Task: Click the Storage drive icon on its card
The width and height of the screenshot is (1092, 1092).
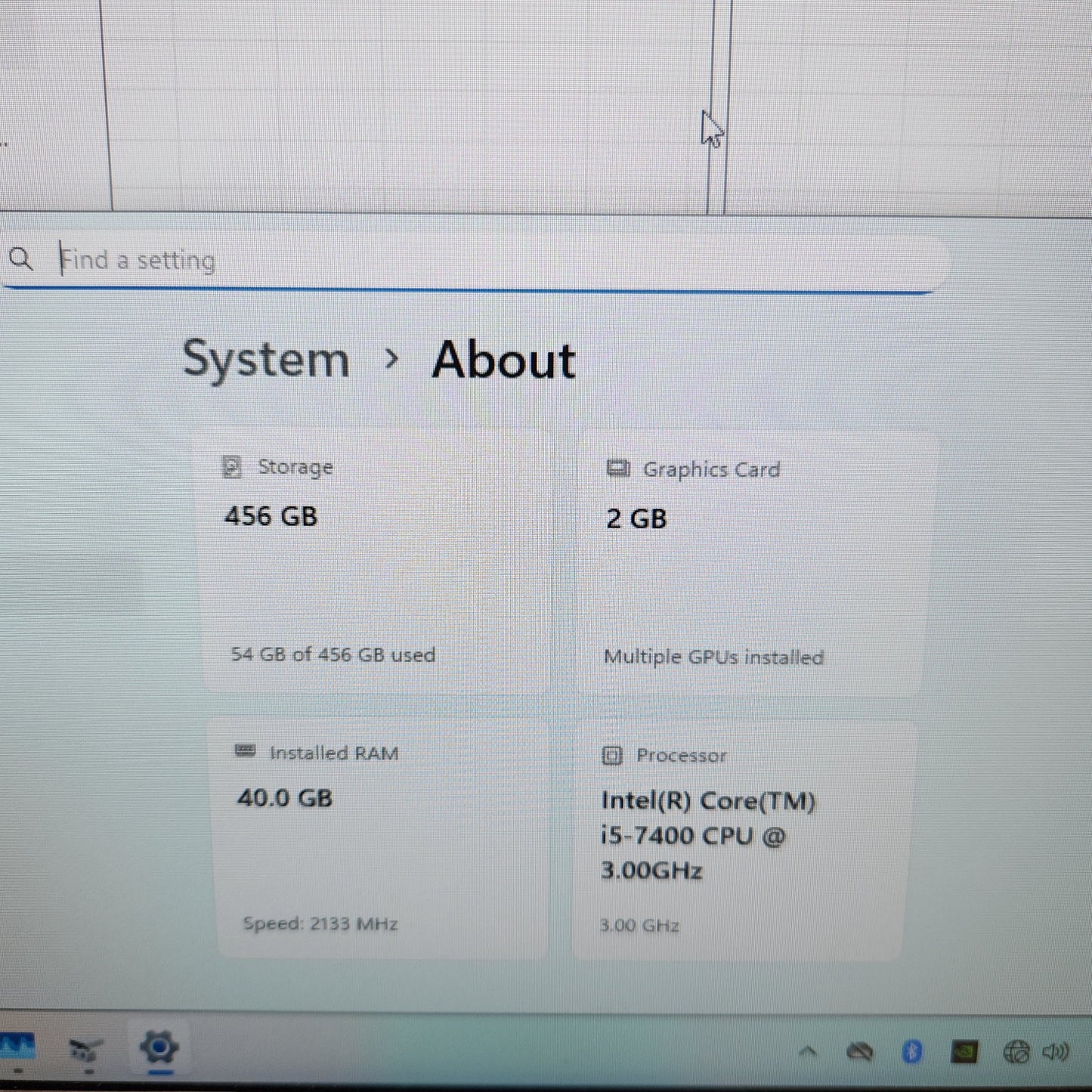Action: click(x=232, y=466)
